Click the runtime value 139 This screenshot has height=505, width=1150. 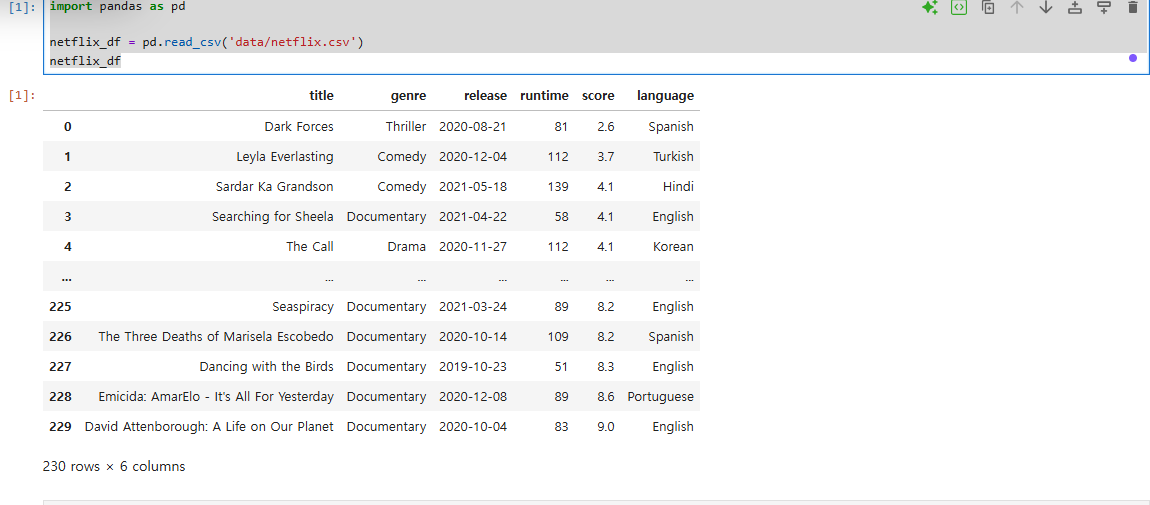(x=558, y=187)
